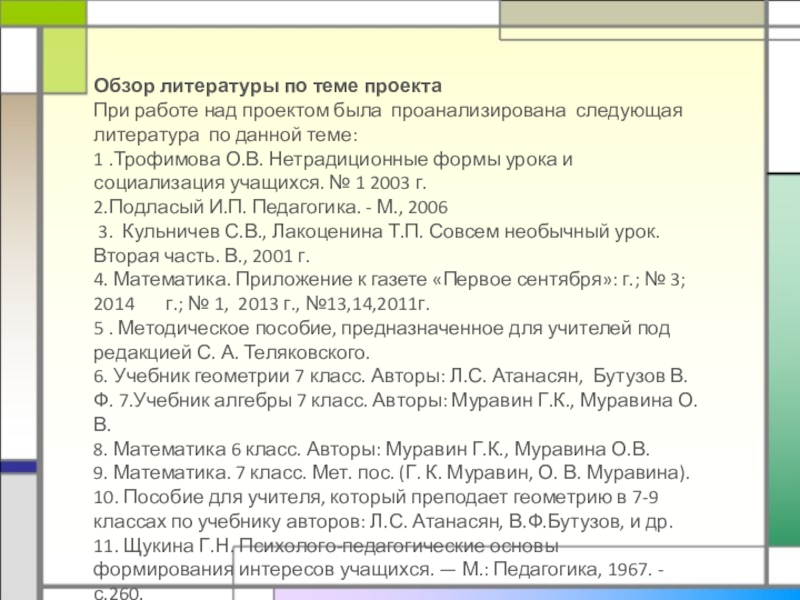Click the line 'литература по данной теме:'
Image resolution: width=800 pixels, height=600 pixels.
point(226,135)
